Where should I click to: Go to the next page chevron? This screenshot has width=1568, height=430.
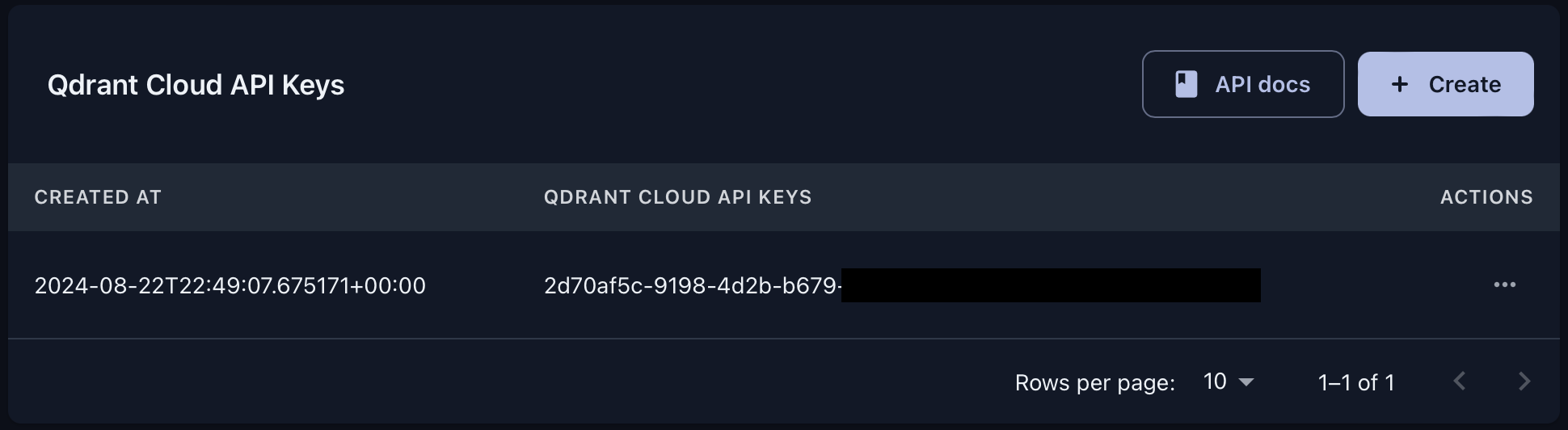click(1524, 382)
